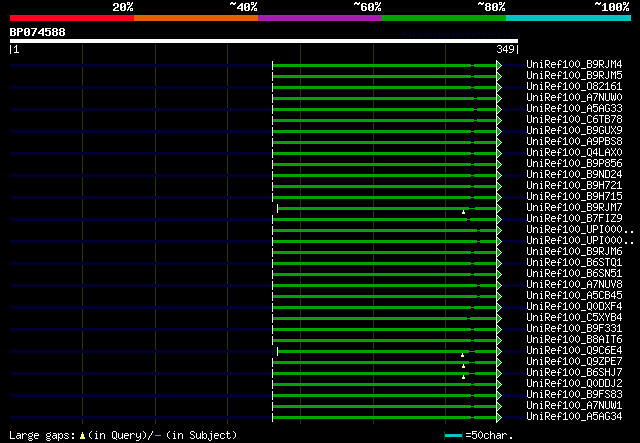The image size is (640, 443).
Task: Select the UniRef100_A9PBS8 label
Action: coord(574,142)
